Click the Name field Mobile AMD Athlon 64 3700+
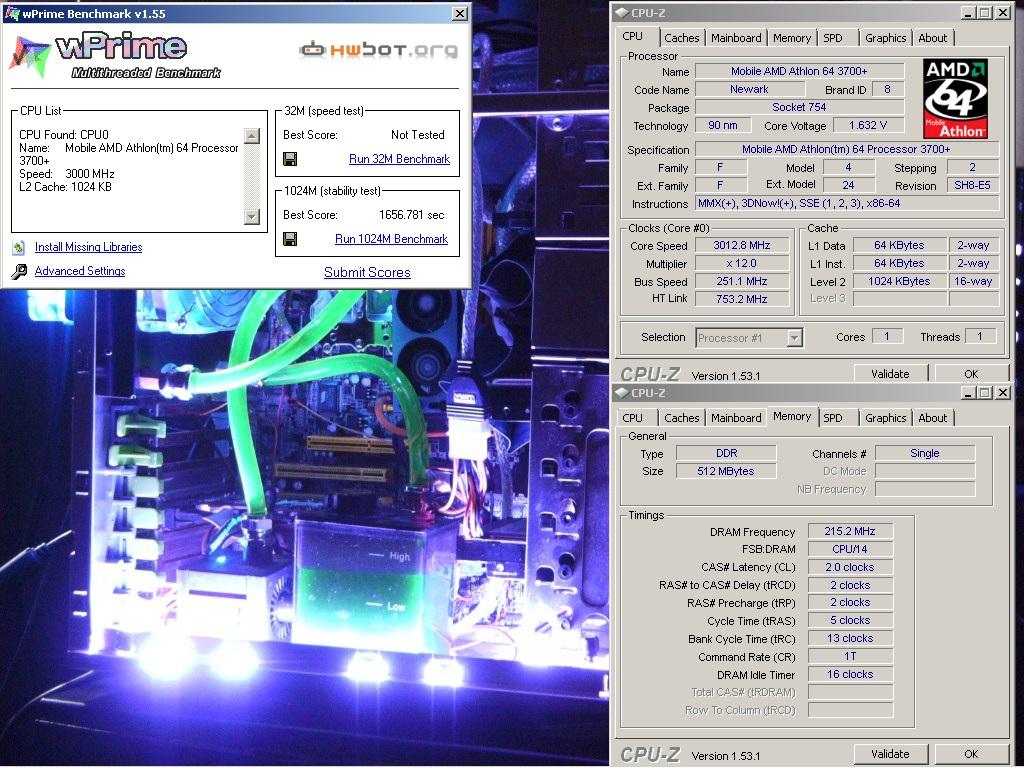 click(799, 71)
